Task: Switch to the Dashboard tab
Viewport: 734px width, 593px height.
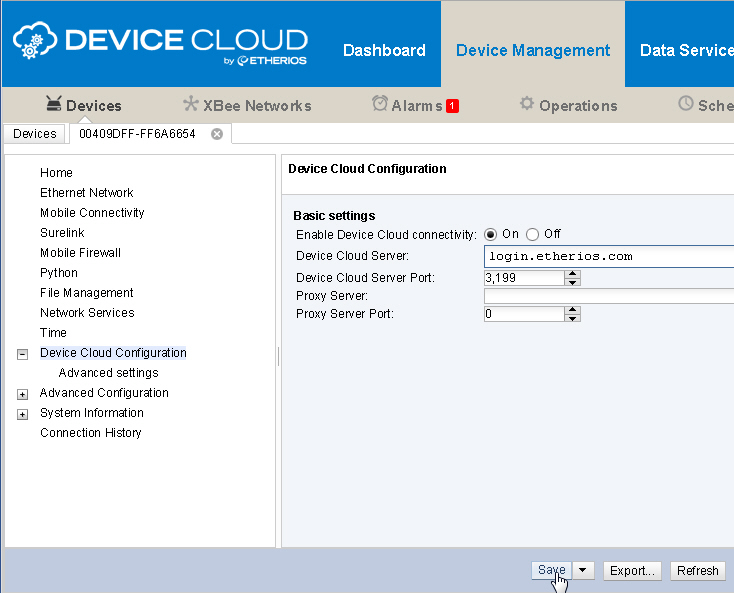Action: click(x=384, y=50)
